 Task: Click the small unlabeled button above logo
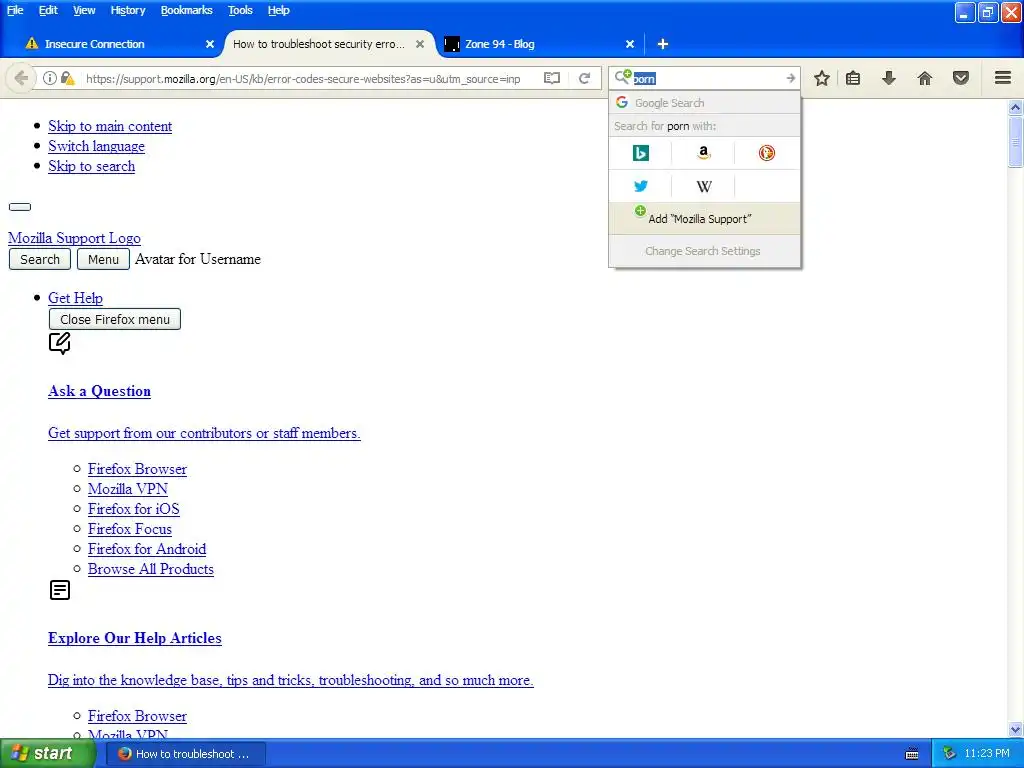(x=20, y=207)
